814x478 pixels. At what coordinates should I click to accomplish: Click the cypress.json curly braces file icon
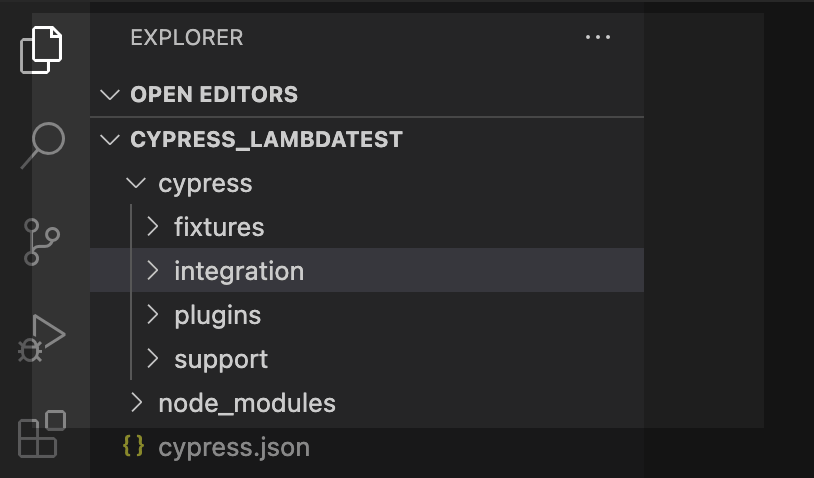click(x=132, y=446)
